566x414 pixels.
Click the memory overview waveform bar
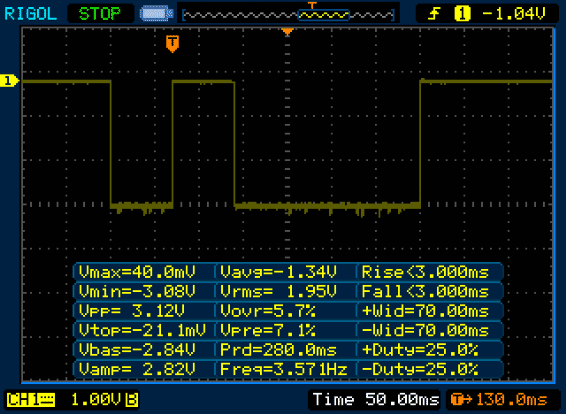point(288,15)
